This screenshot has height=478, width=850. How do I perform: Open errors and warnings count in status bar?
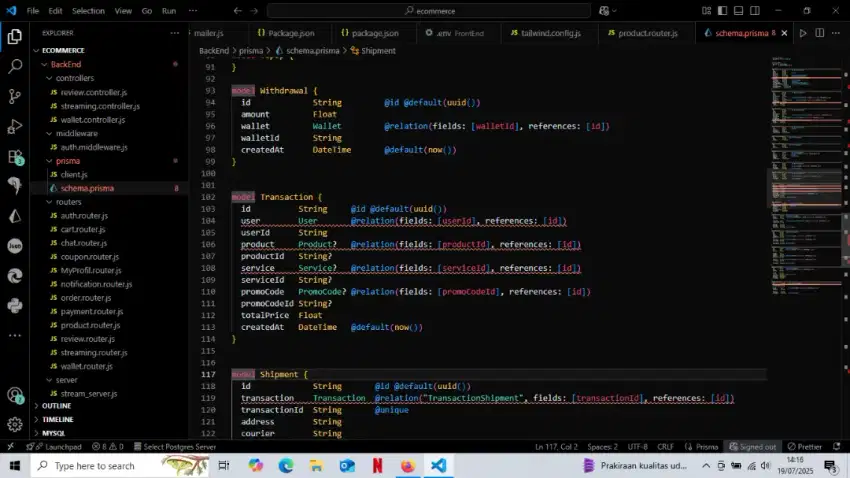click(107, 447)
